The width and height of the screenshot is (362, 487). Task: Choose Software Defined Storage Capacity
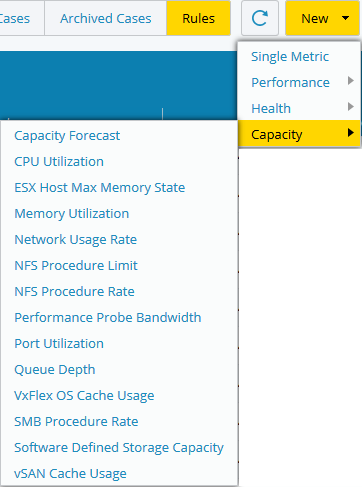pyautogui.click(x=119, y=448)
